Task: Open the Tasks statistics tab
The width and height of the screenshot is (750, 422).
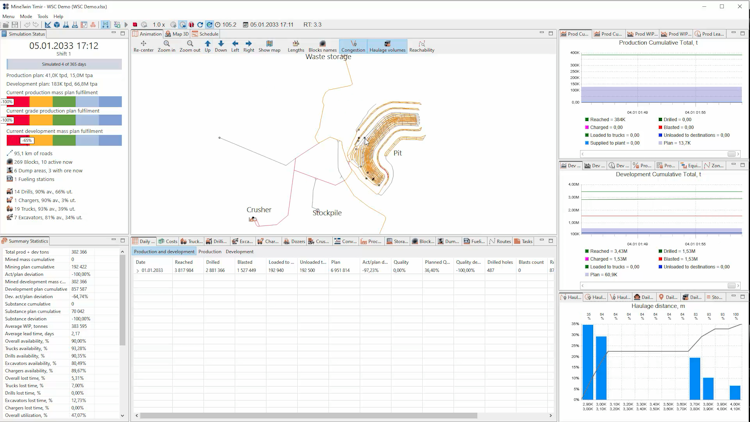Action: (x=523, y=241)
